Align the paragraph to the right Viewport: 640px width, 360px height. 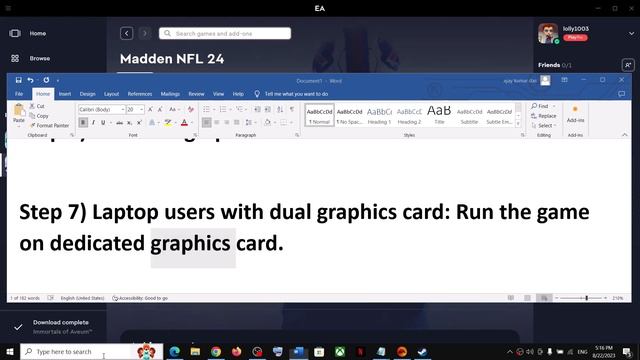click(227, 122)
